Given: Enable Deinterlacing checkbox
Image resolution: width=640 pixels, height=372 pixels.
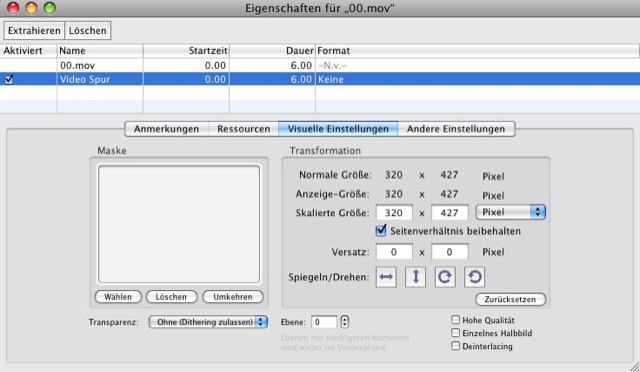Looking at the screenshot, I should 456,346.
